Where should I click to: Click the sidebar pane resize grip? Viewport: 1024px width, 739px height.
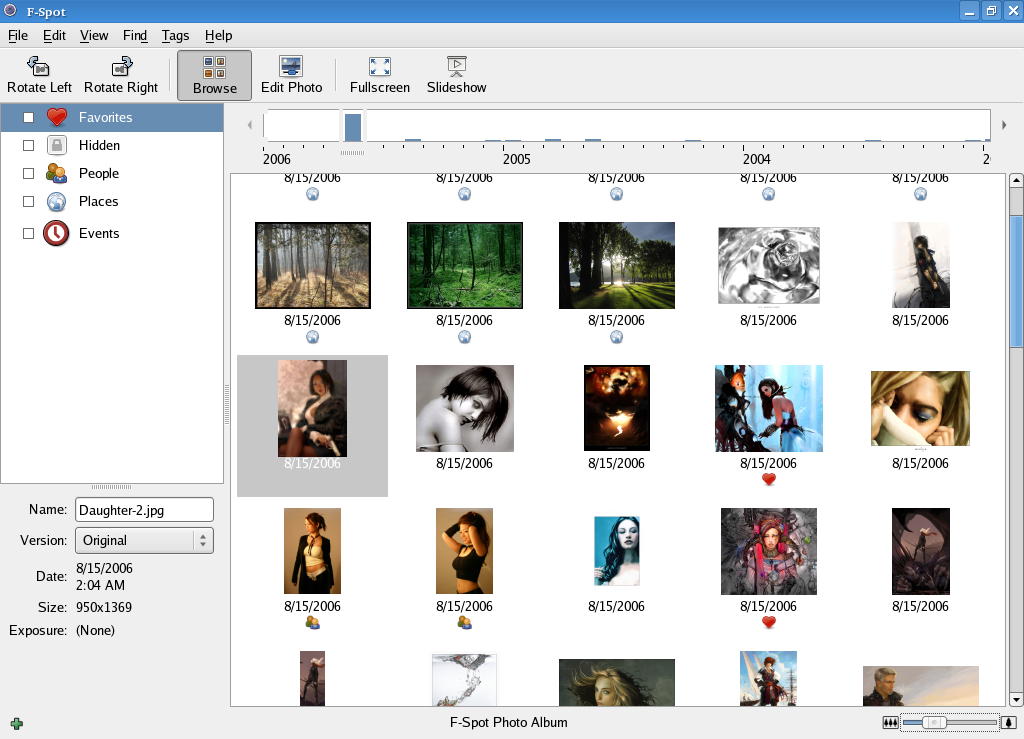click(227, 405)
